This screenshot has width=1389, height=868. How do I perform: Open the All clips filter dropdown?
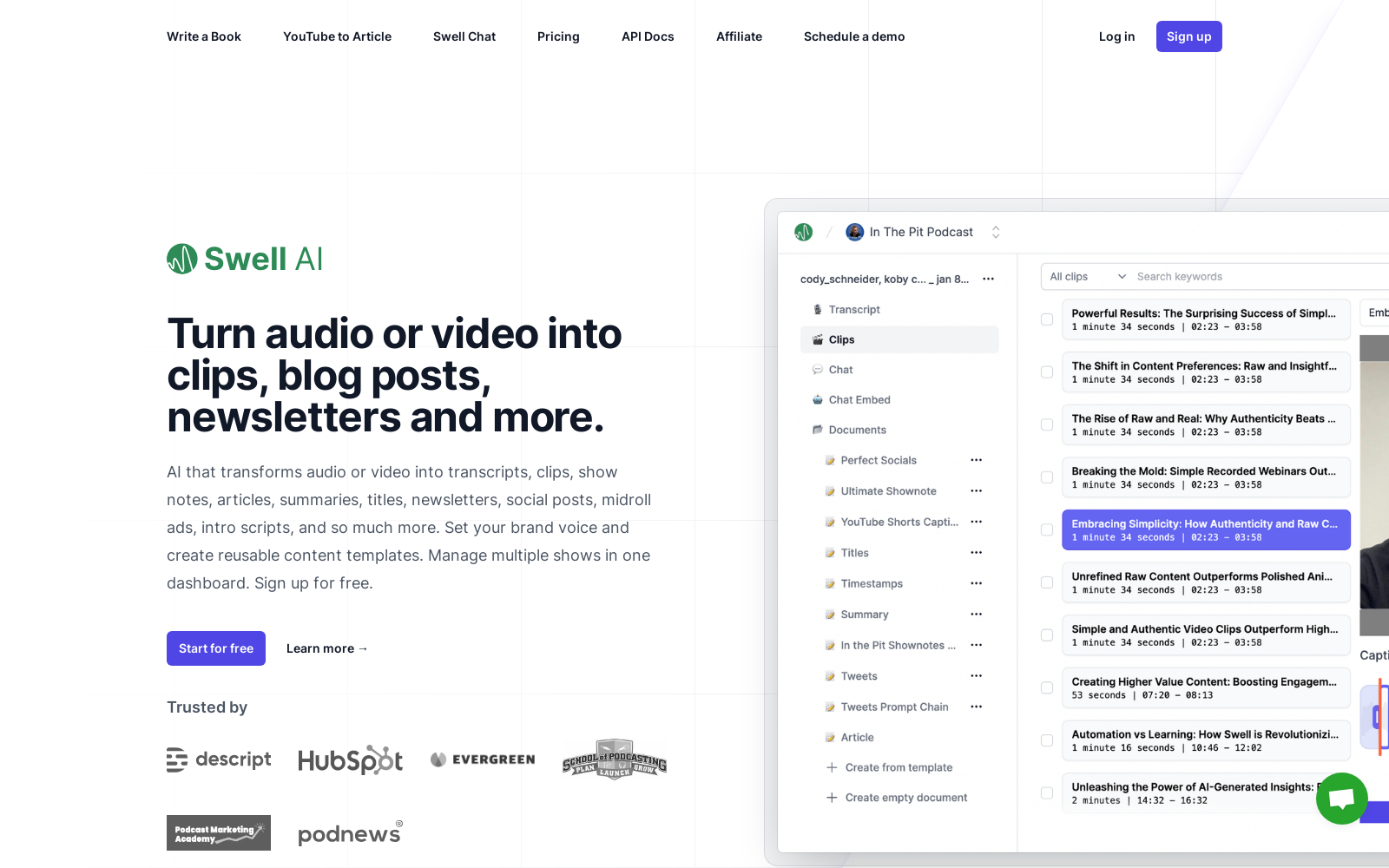point(1088,277)
